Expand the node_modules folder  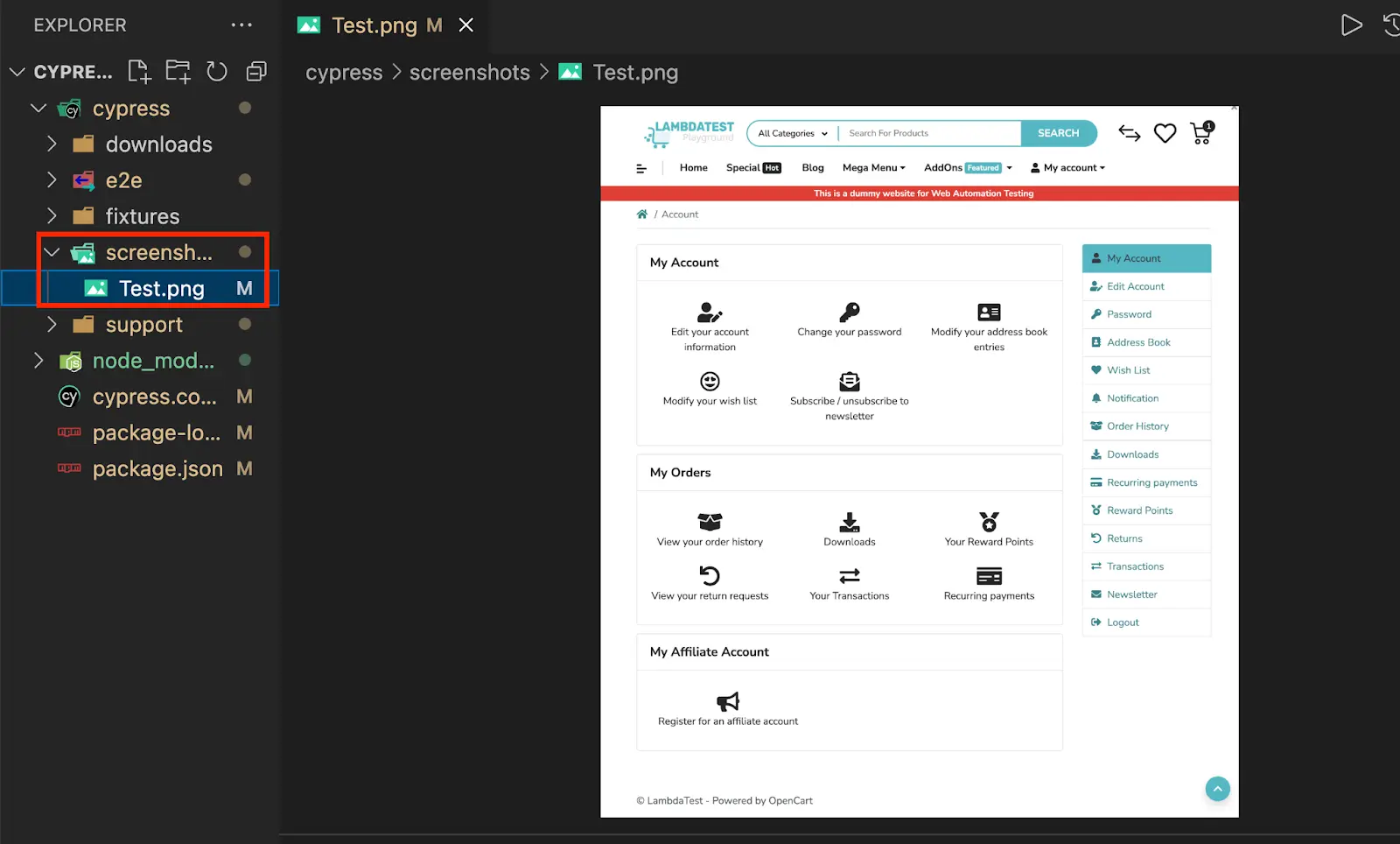152,361
